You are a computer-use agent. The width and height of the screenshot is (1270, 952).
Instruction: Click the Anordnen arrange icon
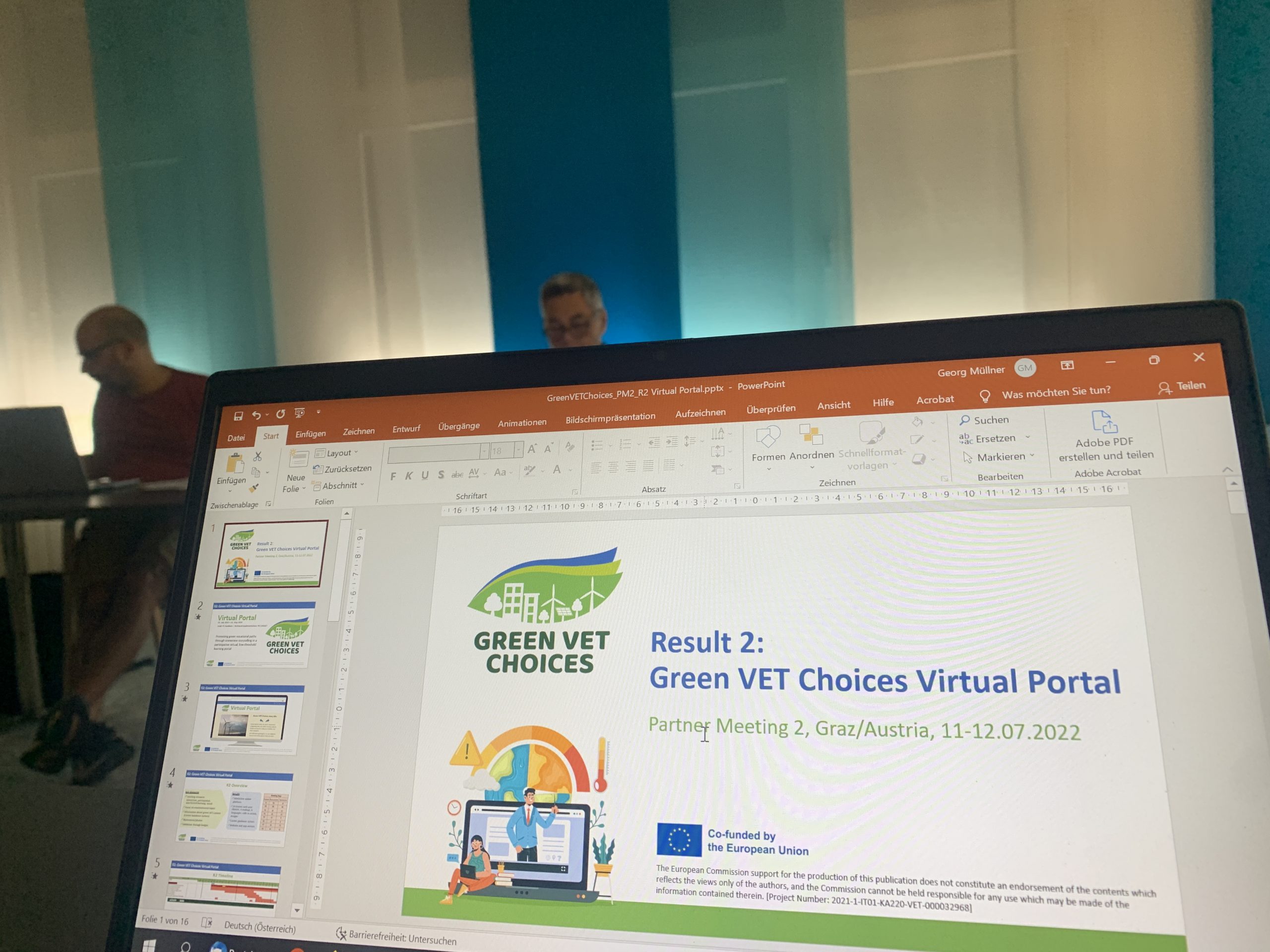click(811, 435)
